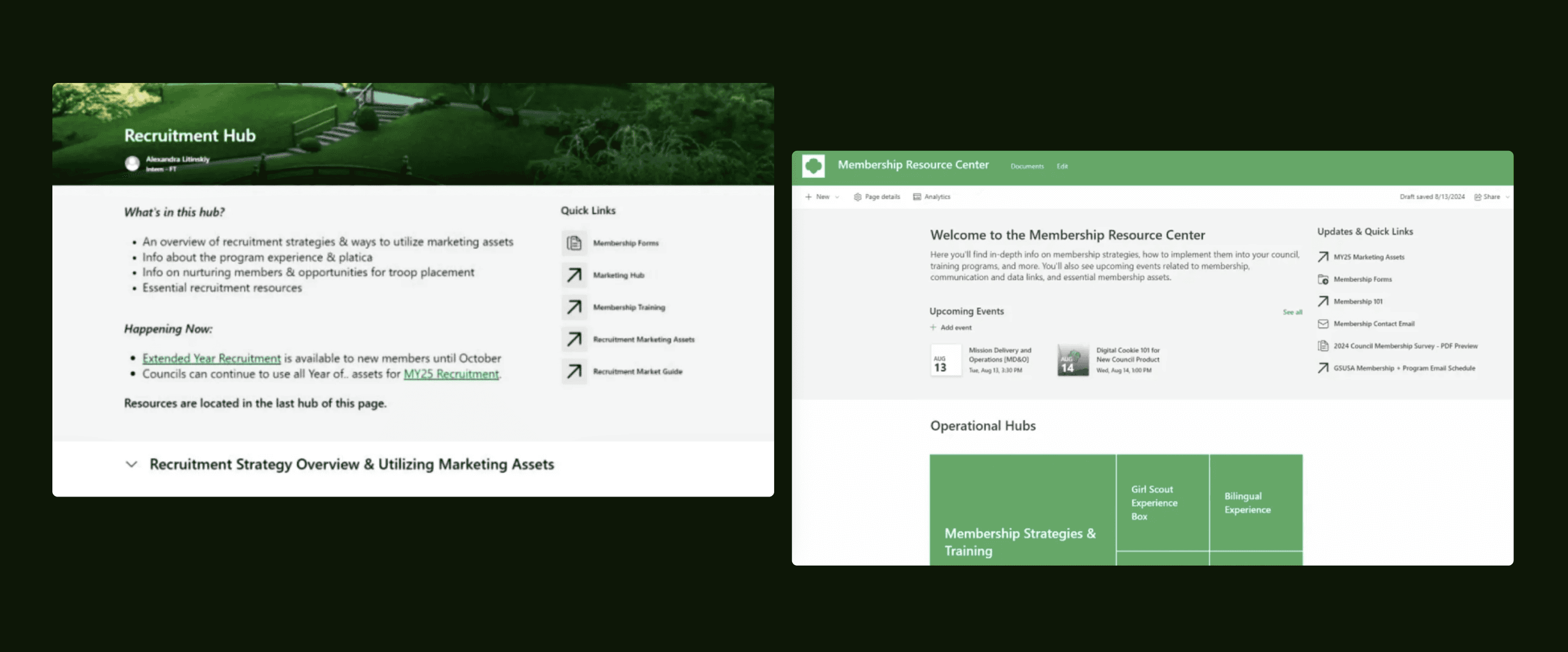Click the MY25 Marketing Assets arrow icon
This screenshot has height=652, width=1568.
(x=1323, y=257)
